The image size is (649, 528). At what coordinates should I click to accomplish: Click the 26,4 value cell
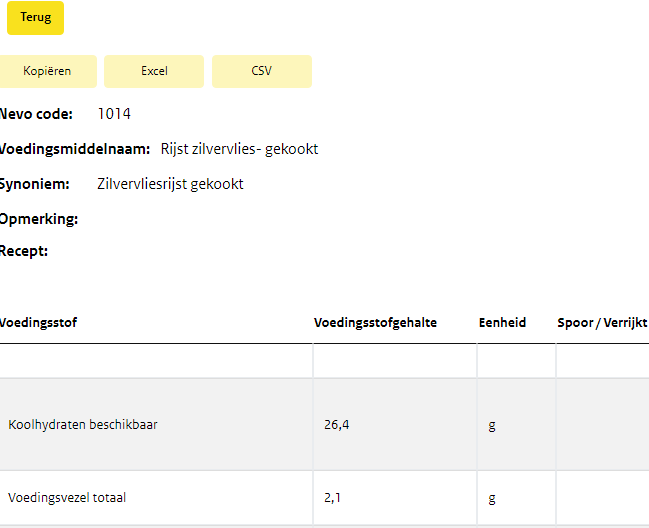(337, 424)
